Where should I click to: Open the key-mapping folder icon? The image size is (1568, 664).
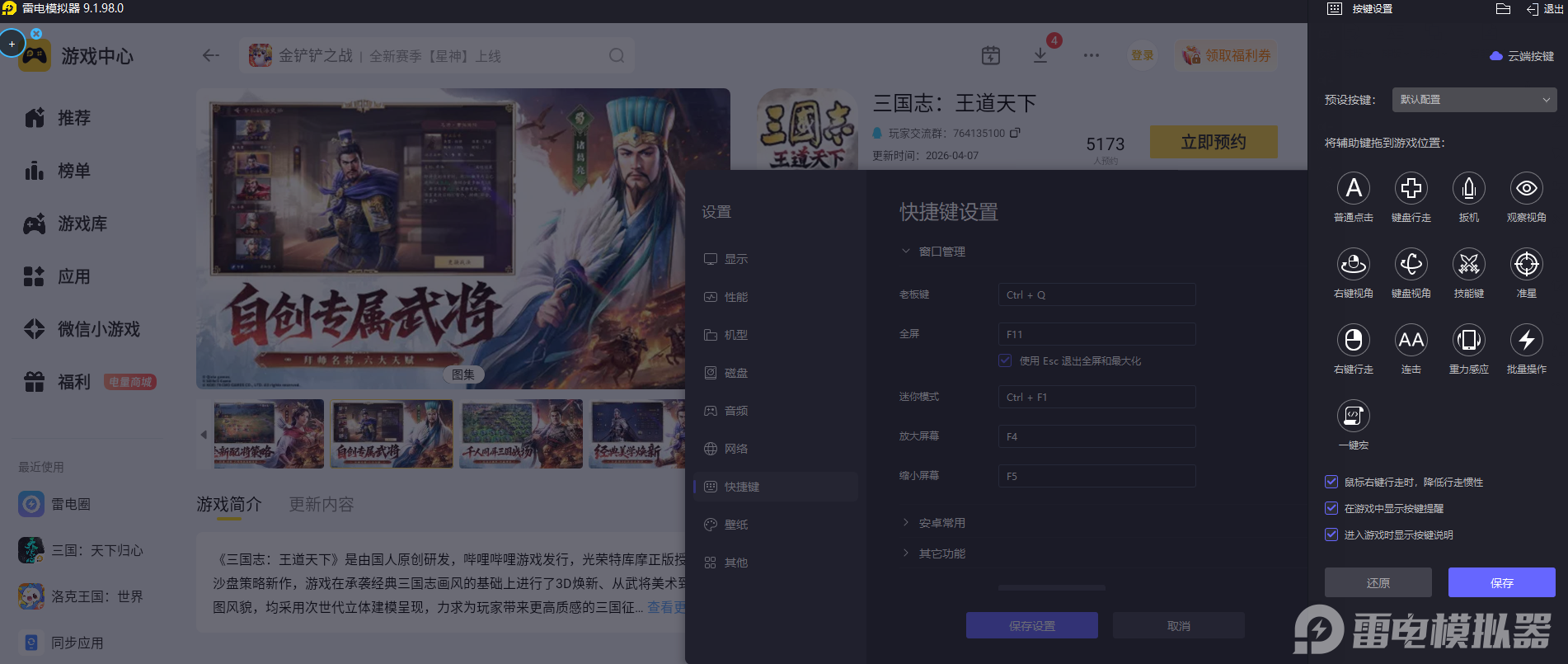(x=1503, y=9)
